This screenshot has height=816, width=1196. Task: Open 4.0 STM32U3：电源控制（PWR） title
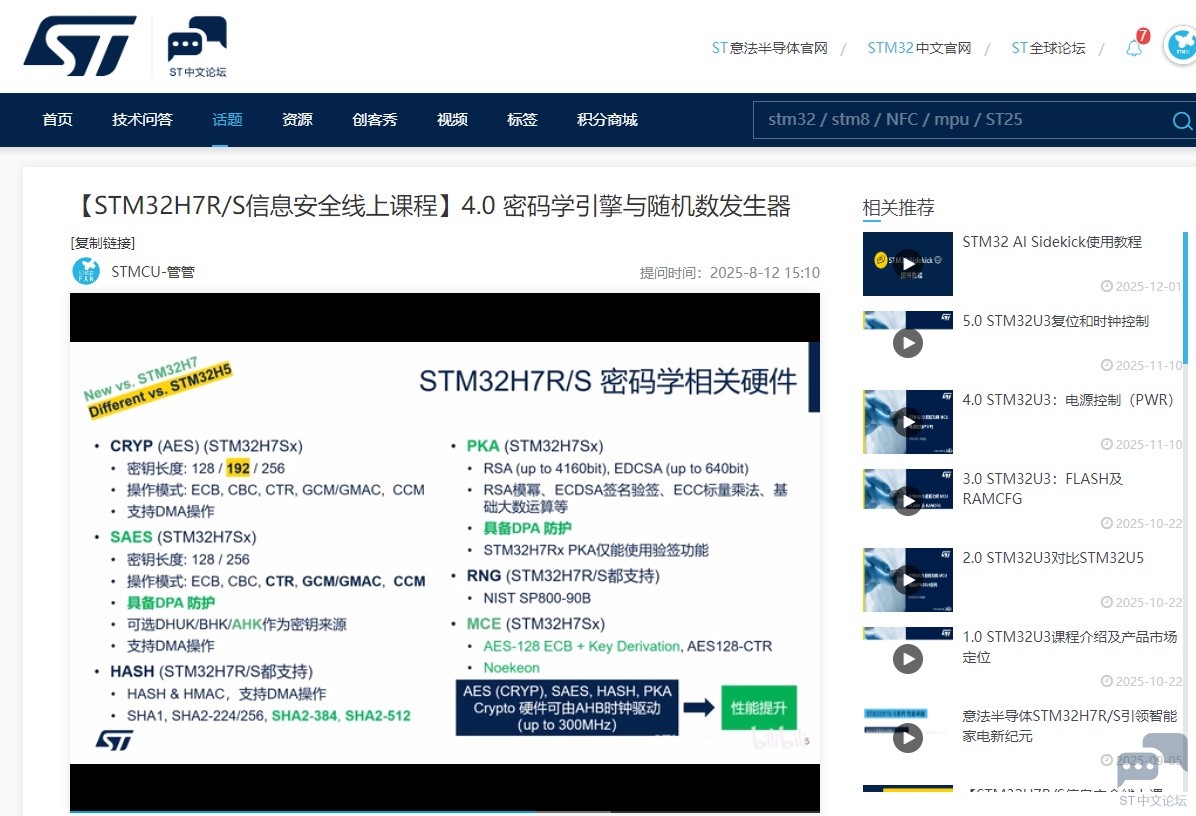click(1068, 400)
